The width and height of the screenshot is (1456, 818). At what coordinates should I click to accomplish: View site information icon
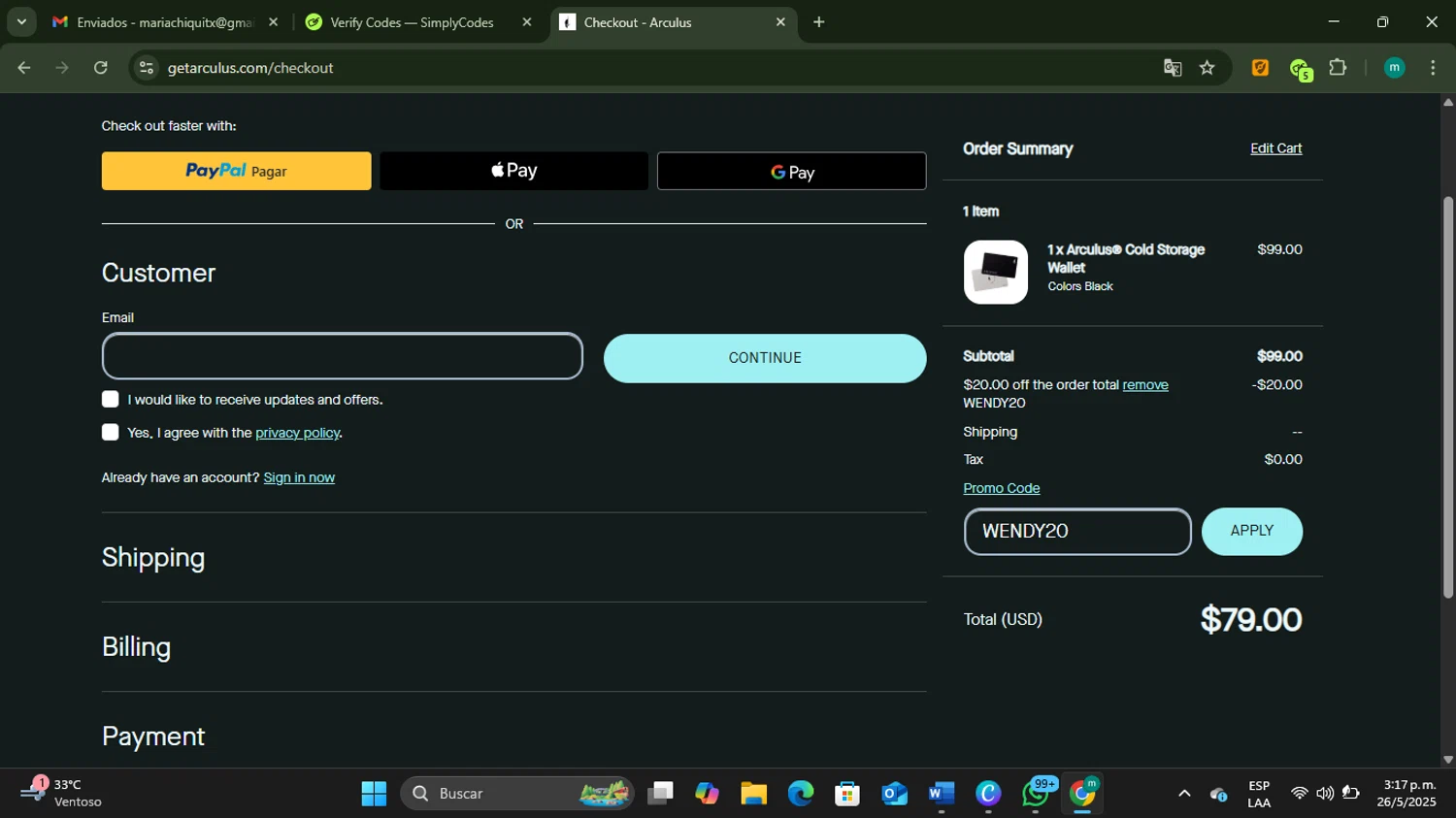[147, 68]
